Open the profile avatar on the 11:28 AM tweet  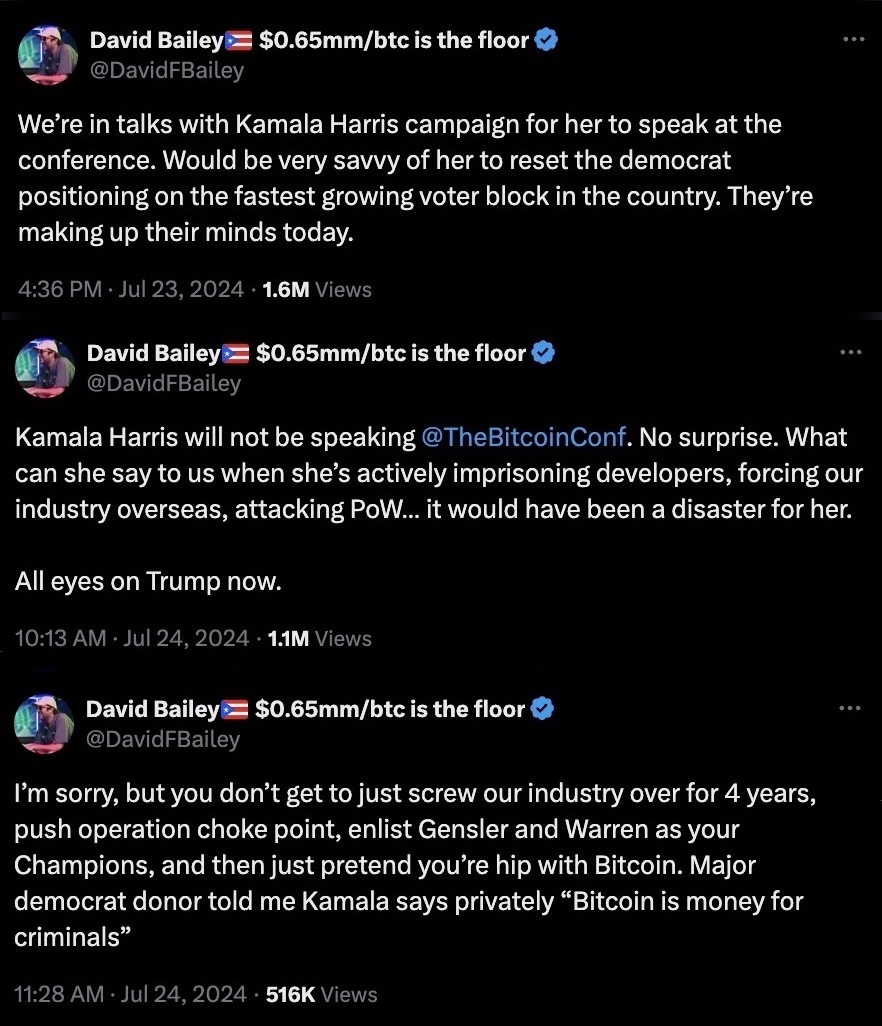pos(45,724)
